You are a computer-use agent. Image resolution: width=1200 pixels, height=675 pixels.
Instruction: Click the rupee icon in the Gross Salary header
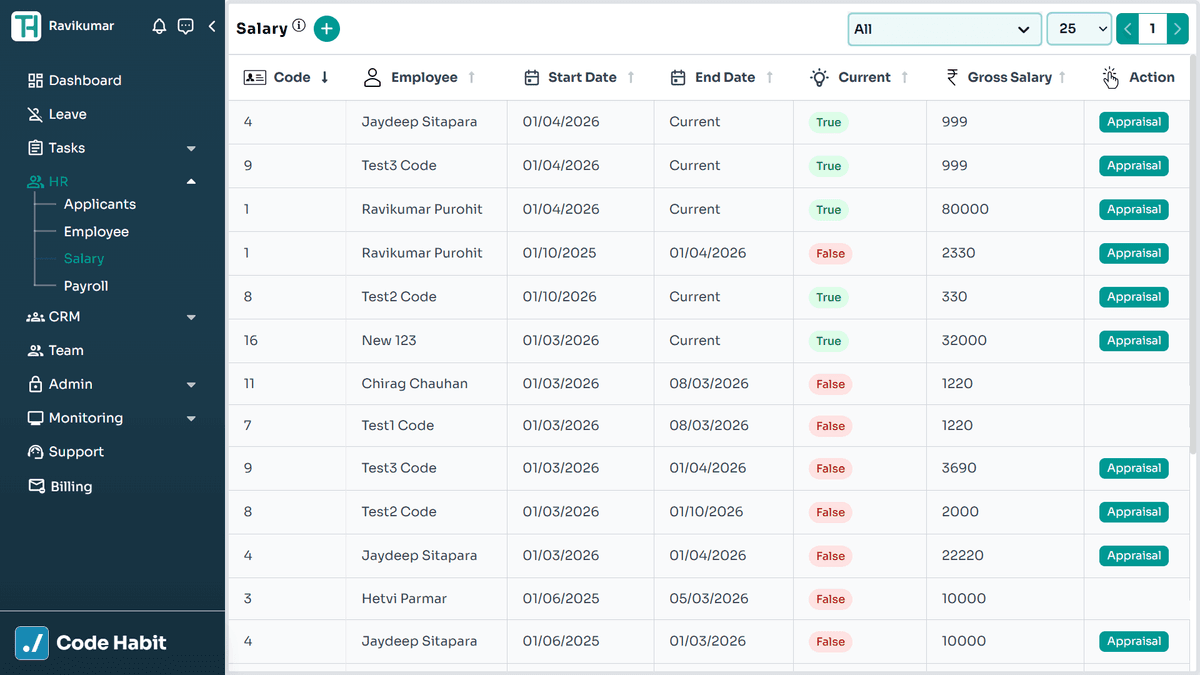952,77
